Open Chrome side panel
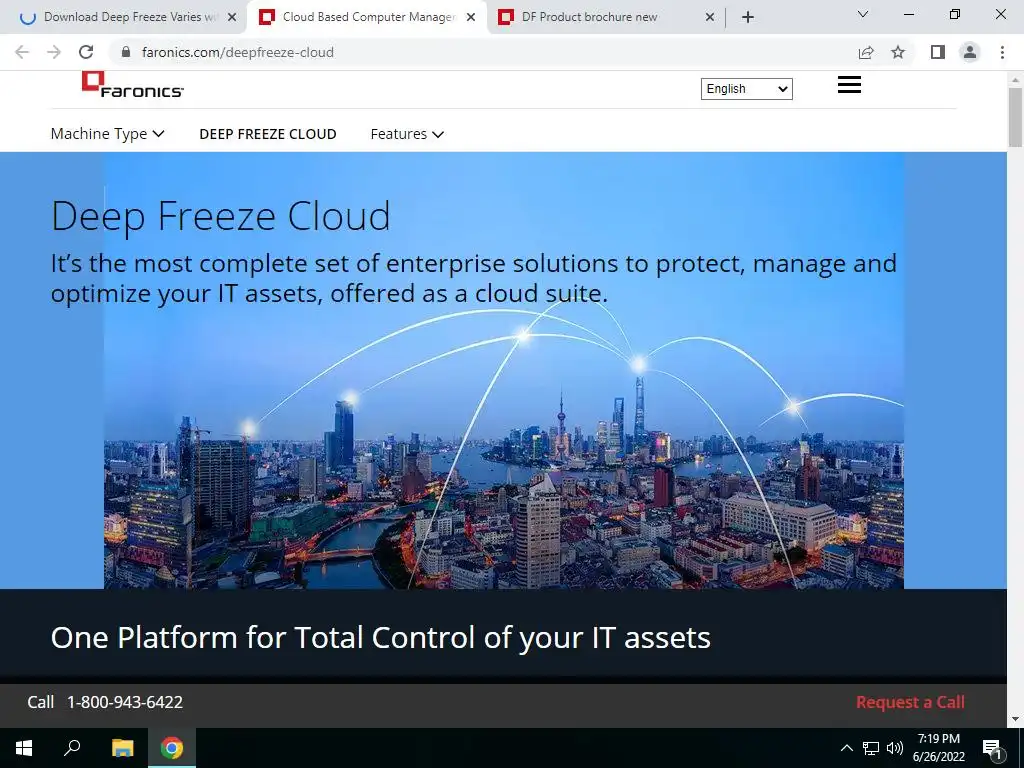Viewport: 1024px width, 768px height. coord(938,52)
